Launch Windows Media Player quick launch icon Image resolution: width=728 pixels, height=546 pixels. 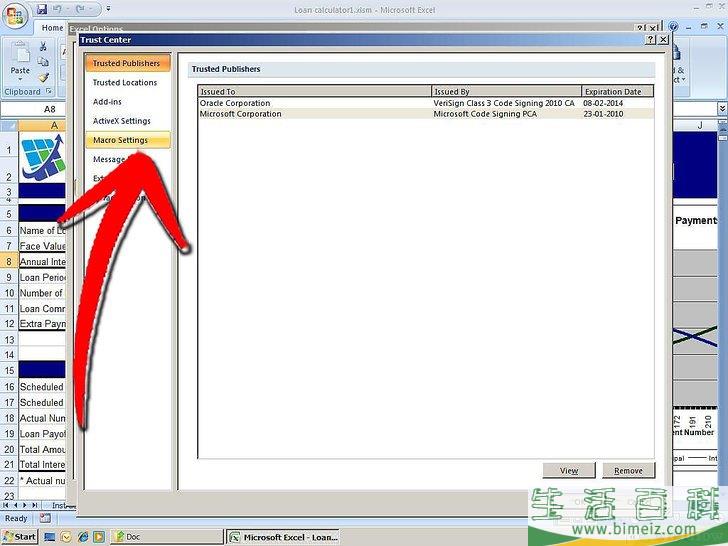(x=99, y=537)
